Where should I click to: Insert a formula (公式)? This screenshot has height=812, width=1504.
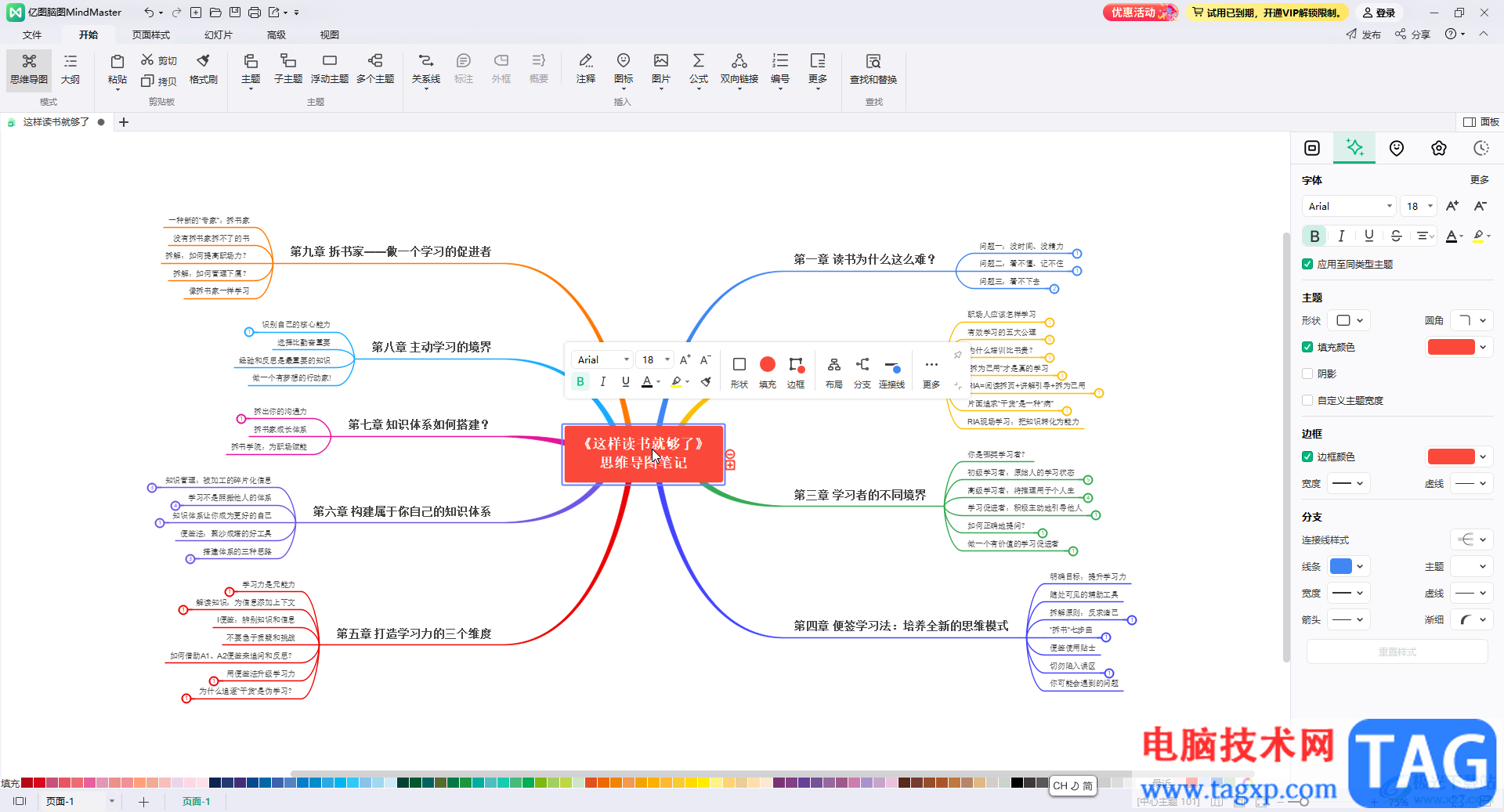(699, 70)
